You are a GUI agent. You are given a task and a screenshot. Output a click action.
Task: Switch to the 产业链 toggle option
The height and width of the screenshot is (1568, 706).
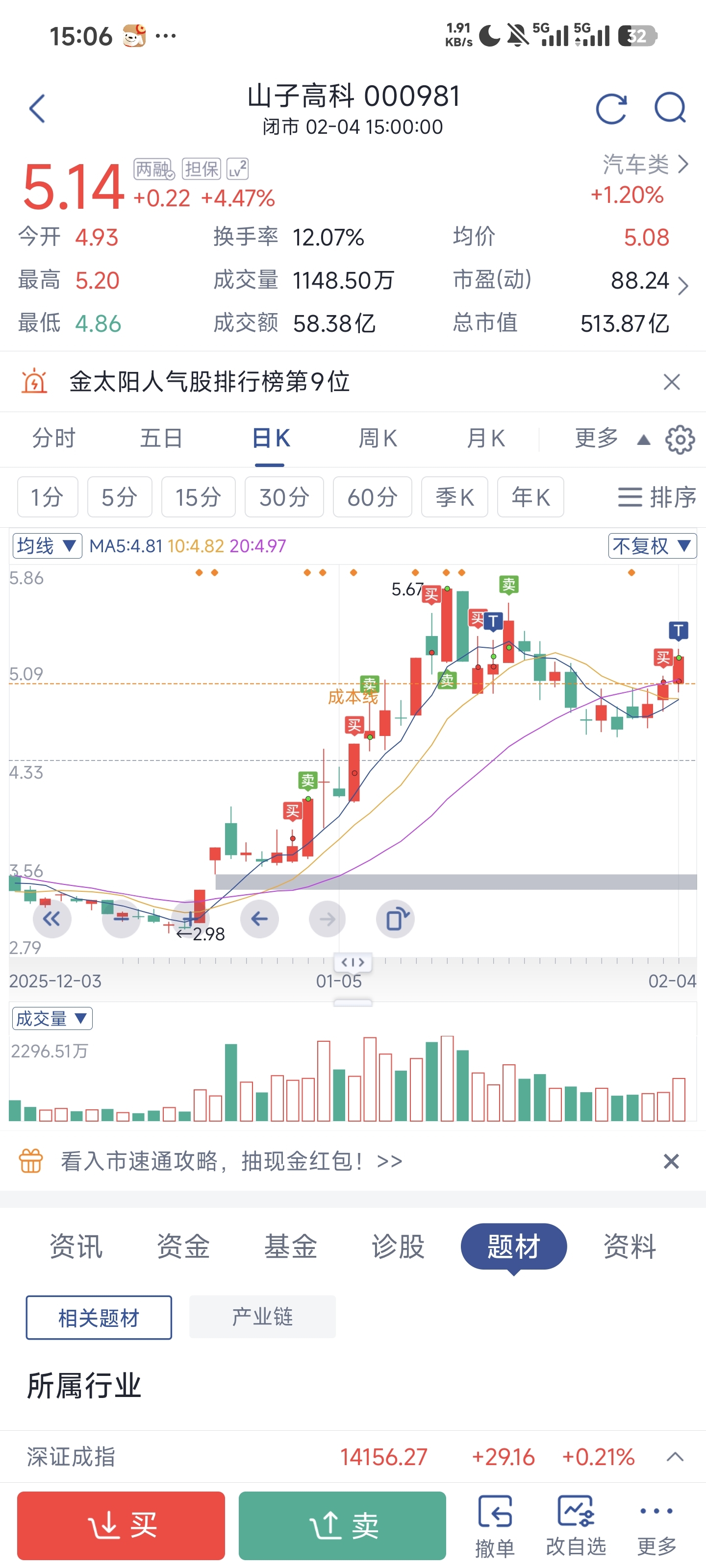[x=262, y=1317]
